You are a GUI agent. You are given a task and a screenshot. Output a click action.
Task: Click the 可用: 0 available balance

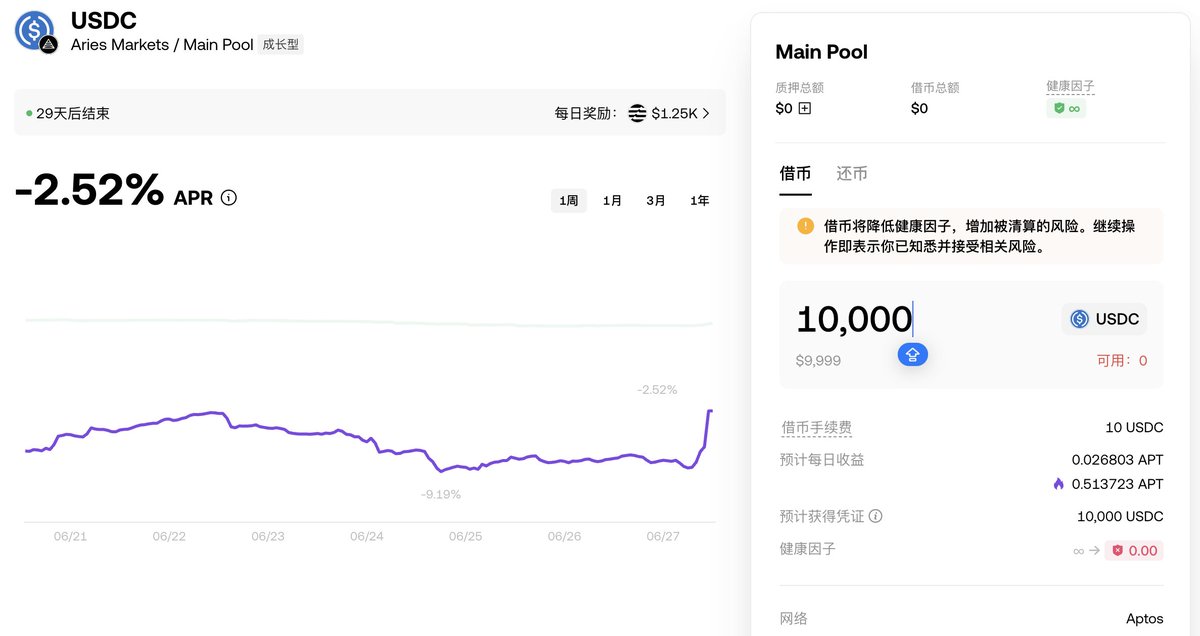(1122, 360)
